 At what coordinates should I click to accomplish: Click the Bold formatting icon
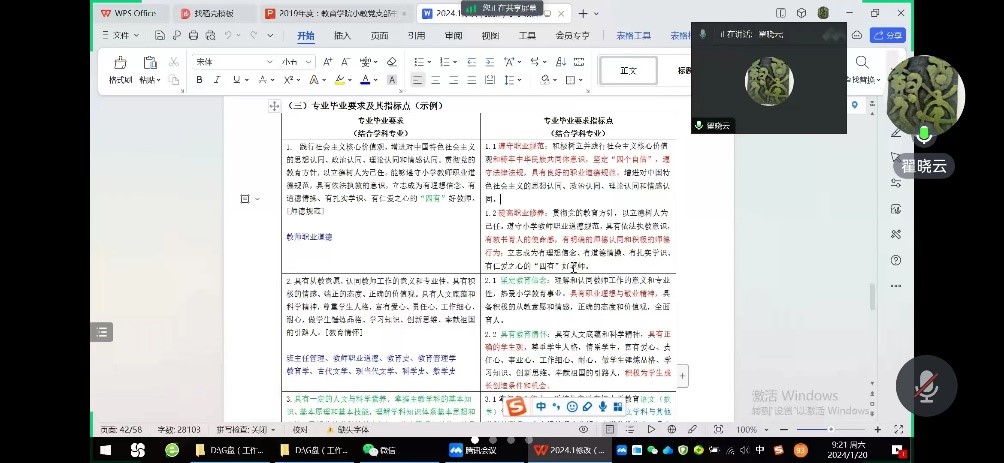coord(198,80)
